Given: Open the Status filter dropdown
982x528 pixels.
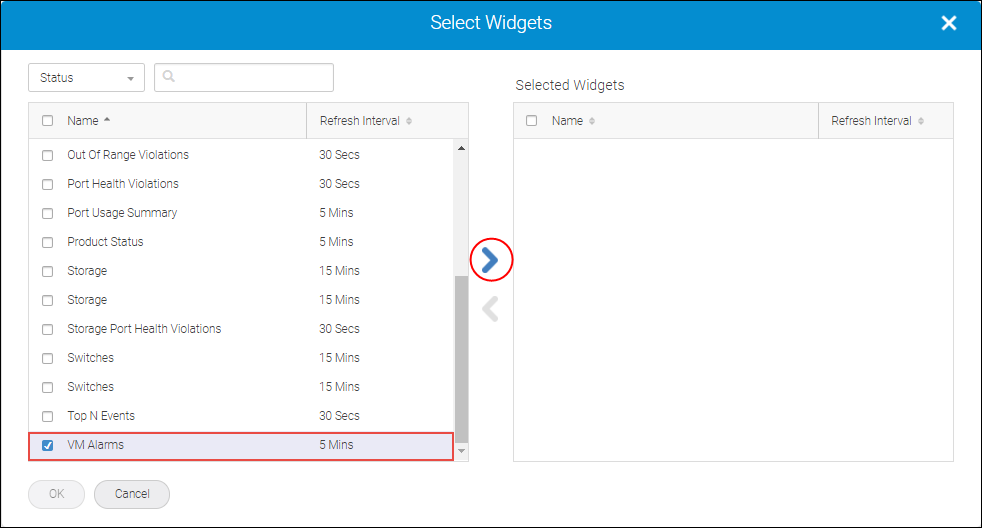Looking at the screenshot, I should click(87, 78).
